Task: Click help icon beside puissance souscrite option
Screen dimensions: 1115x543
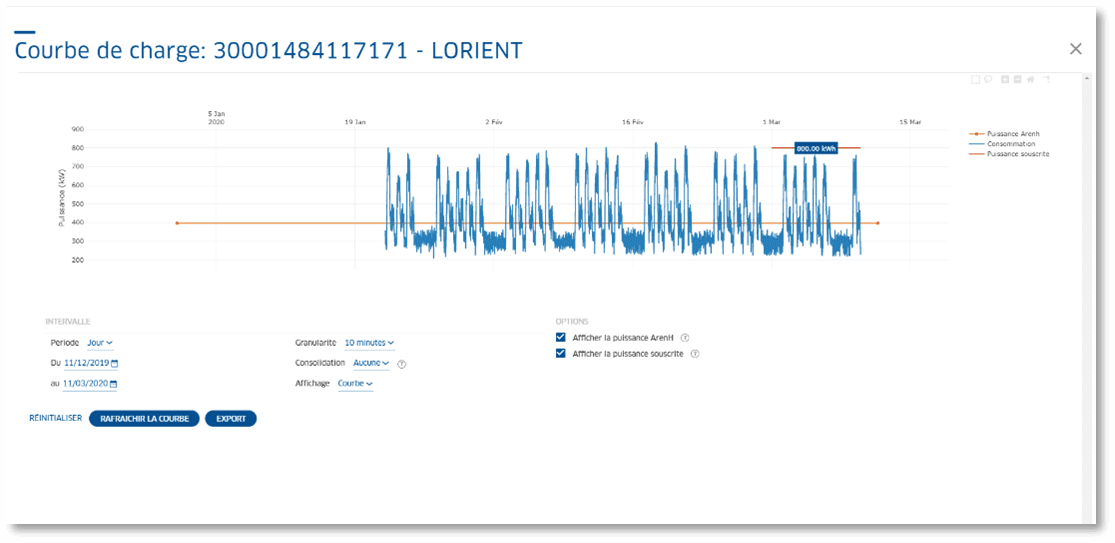Action: [x=694, y=354]
